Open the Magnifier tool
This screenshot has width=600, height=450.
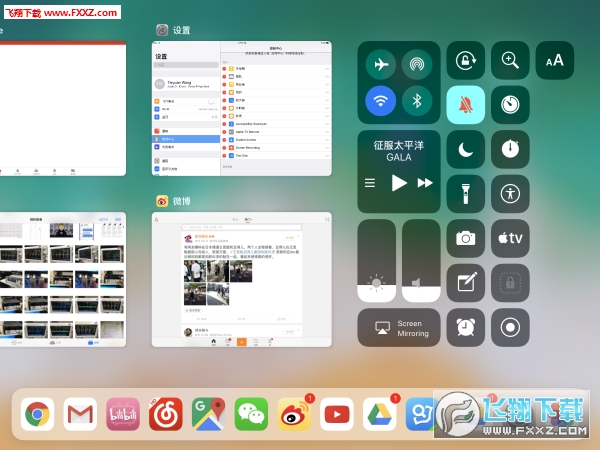pyautogui.click(x=510, y=60)
